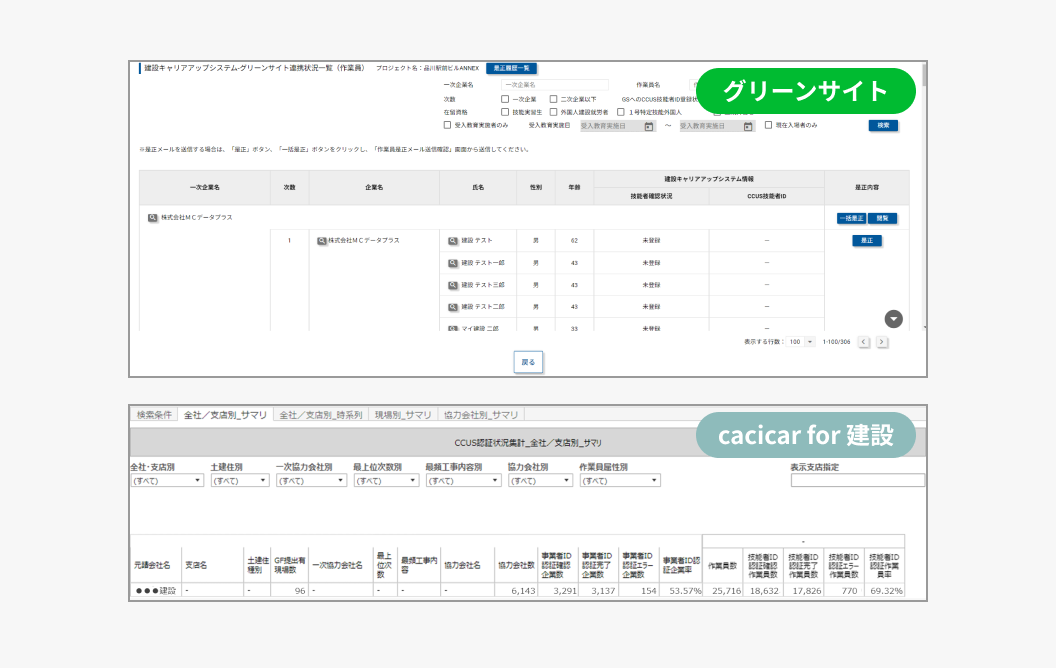Viewport: 1056px width, 668px height.
Task: Check the 外国人建設就労者 checkbox
Action: coord(553,112)
